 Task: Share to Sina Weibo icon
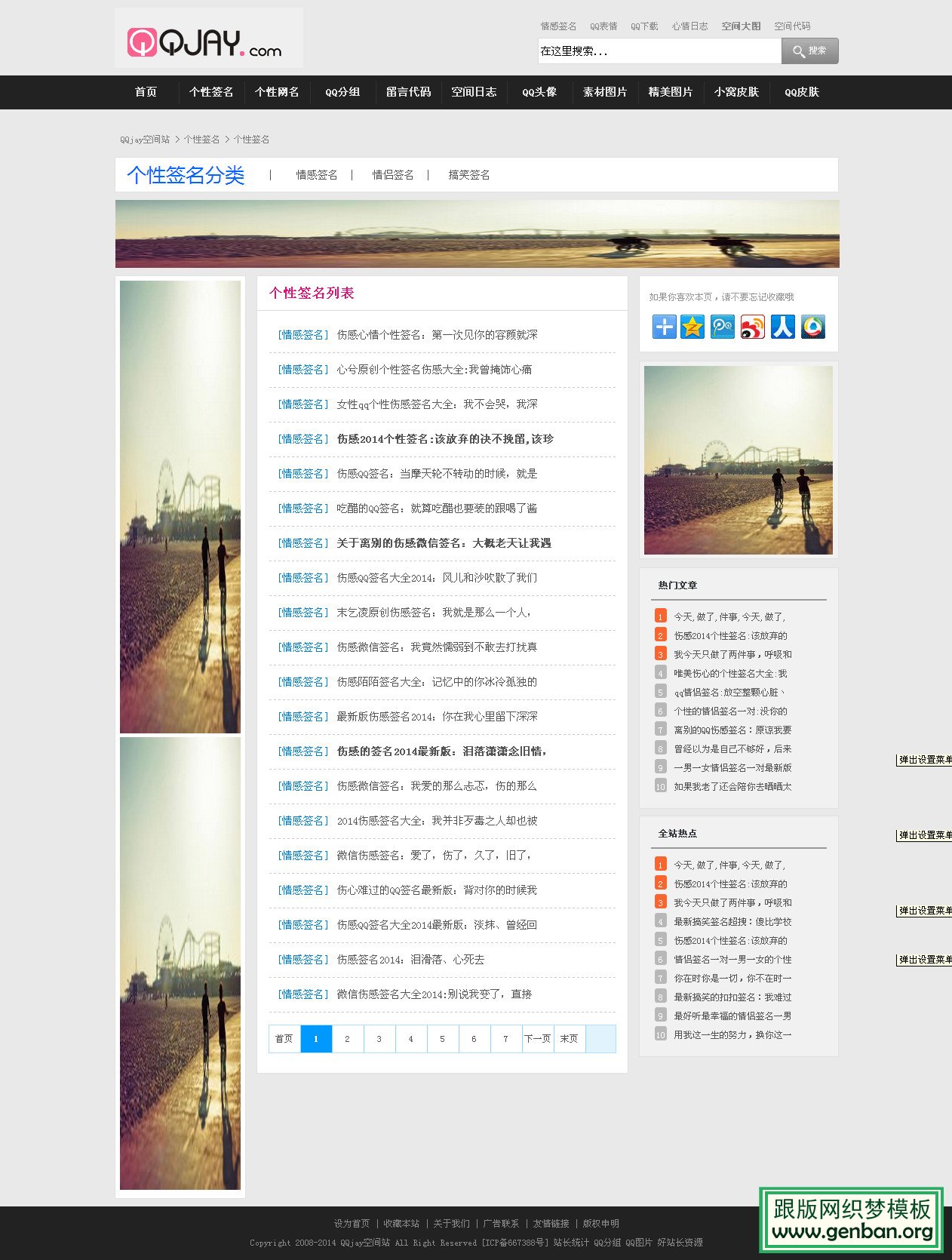point(753,327)
